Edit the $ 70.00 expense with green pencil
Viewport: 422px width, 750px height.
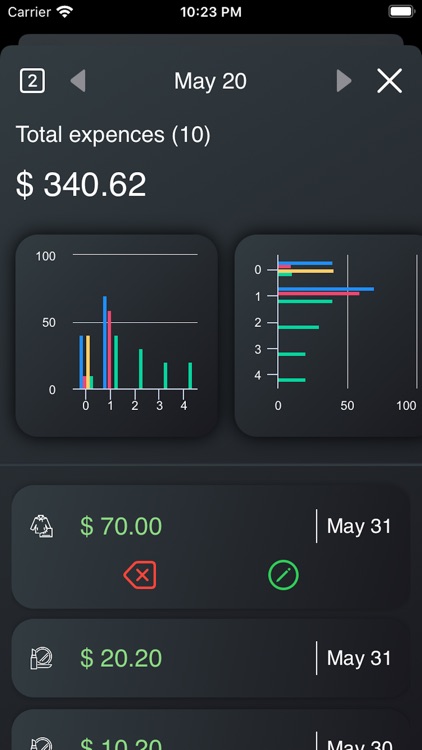coord(283,575)
